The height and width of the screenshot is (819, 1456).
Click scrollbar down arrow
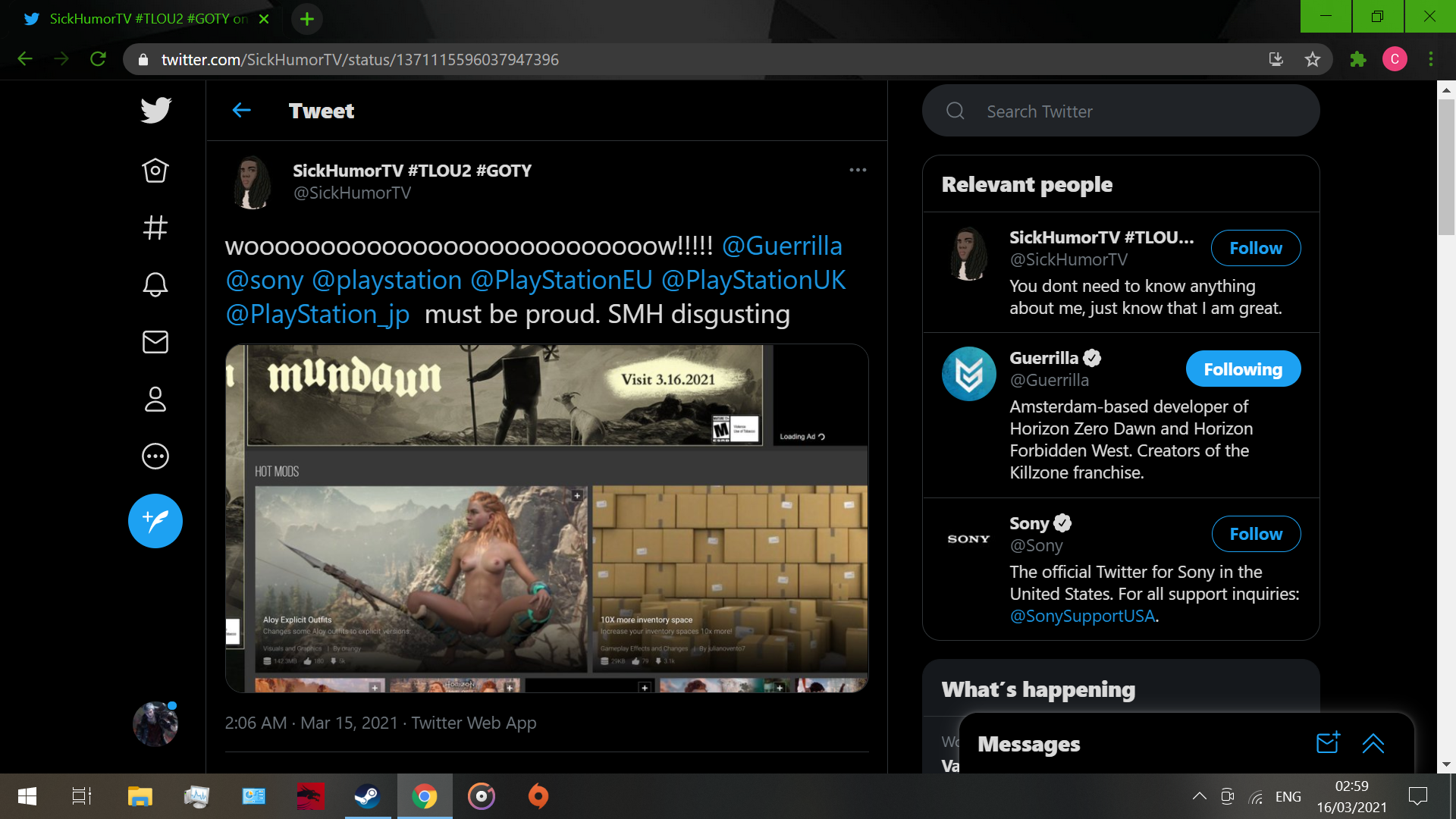pos(1446,764)
